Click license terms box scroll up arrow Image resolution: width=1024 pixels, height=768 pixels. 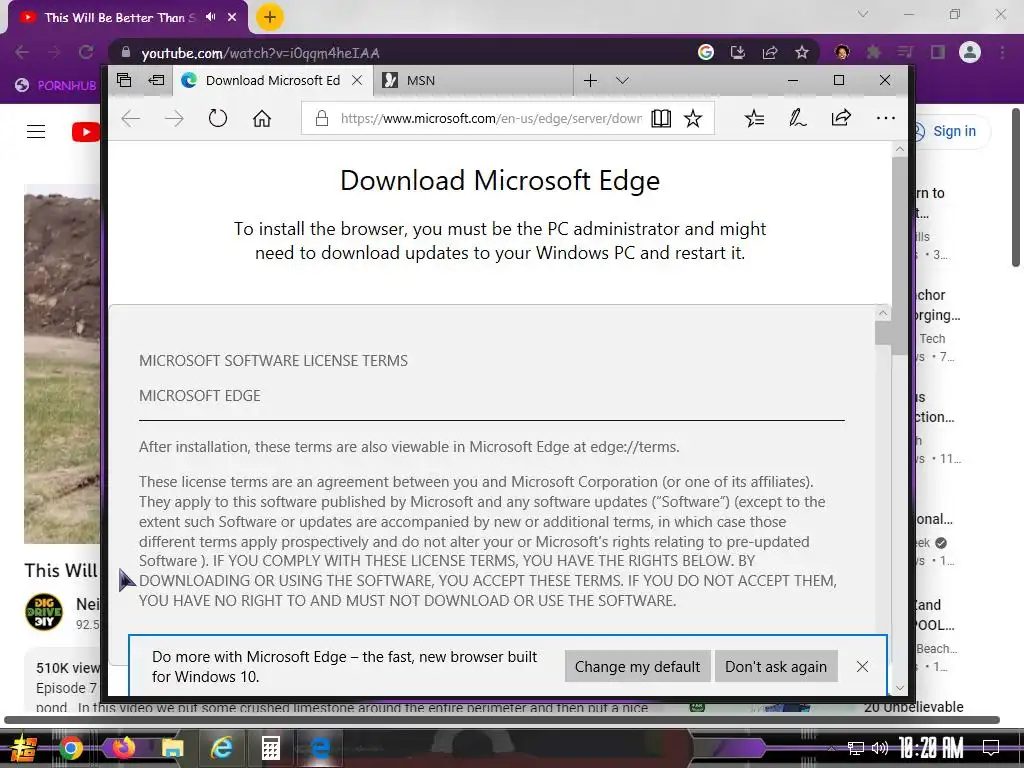pyautogui.click(x=882, y=313)
